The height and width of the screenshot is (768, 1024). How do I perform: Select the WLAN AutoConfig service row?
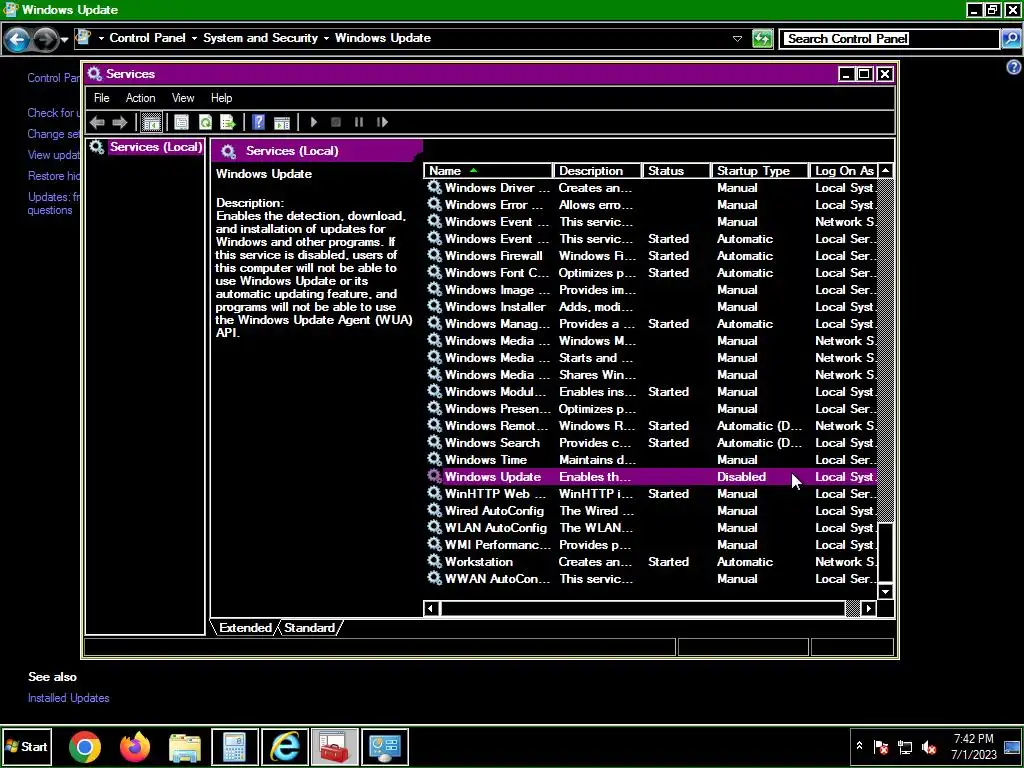(x=650, y=528)
